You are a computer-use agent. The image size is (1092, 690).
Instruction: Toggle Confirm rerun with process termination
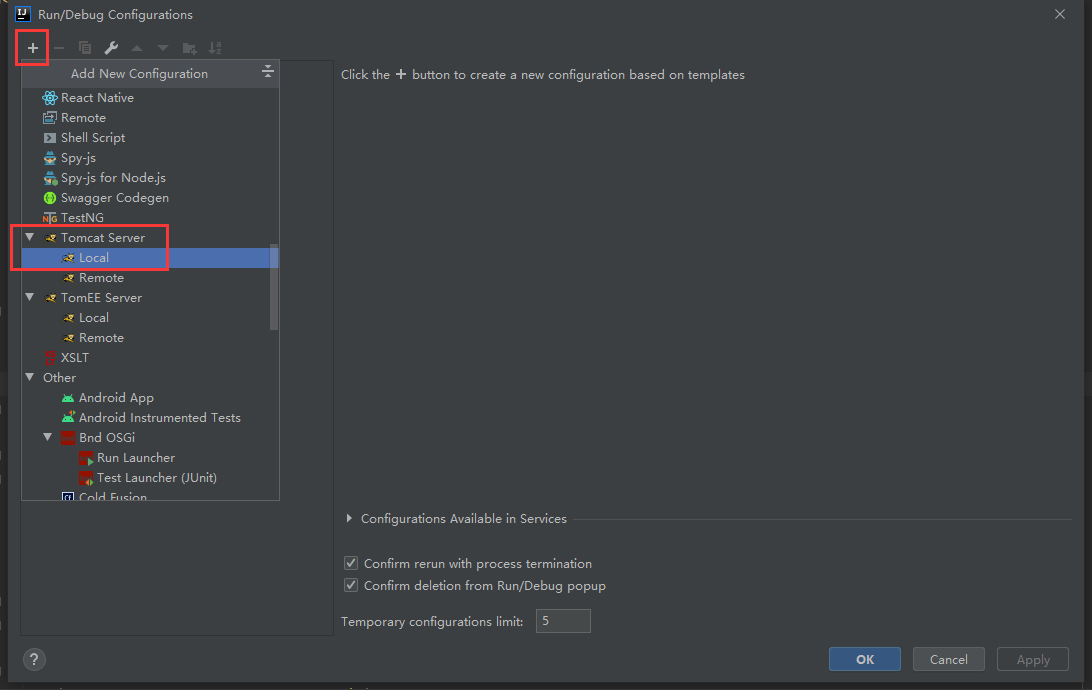click(x=351, y=563)
